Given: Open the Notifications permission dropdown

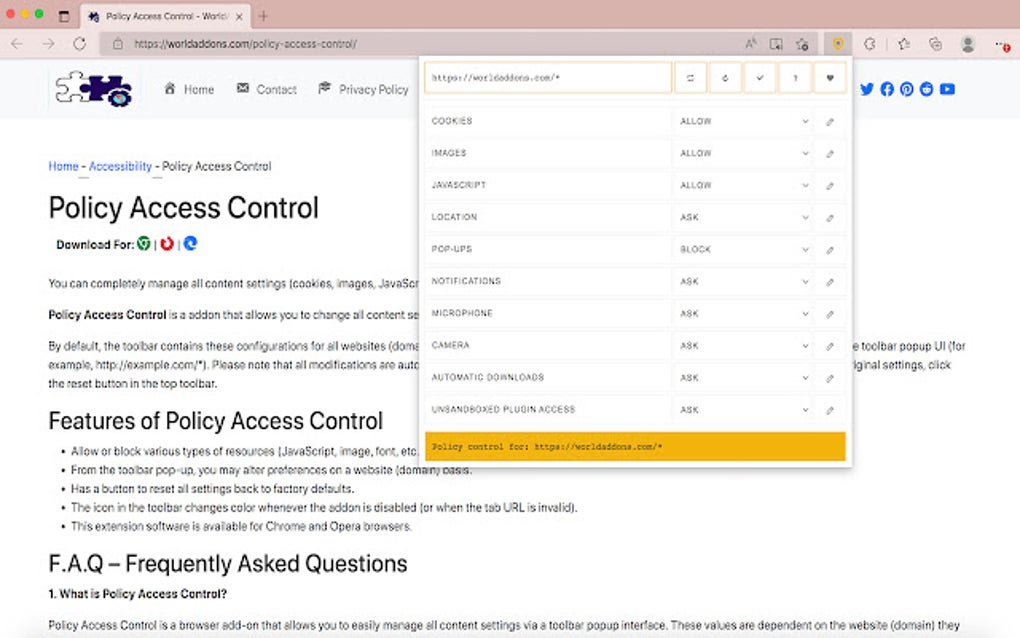Looking at the screenshot, I should [x=744, y=282].
